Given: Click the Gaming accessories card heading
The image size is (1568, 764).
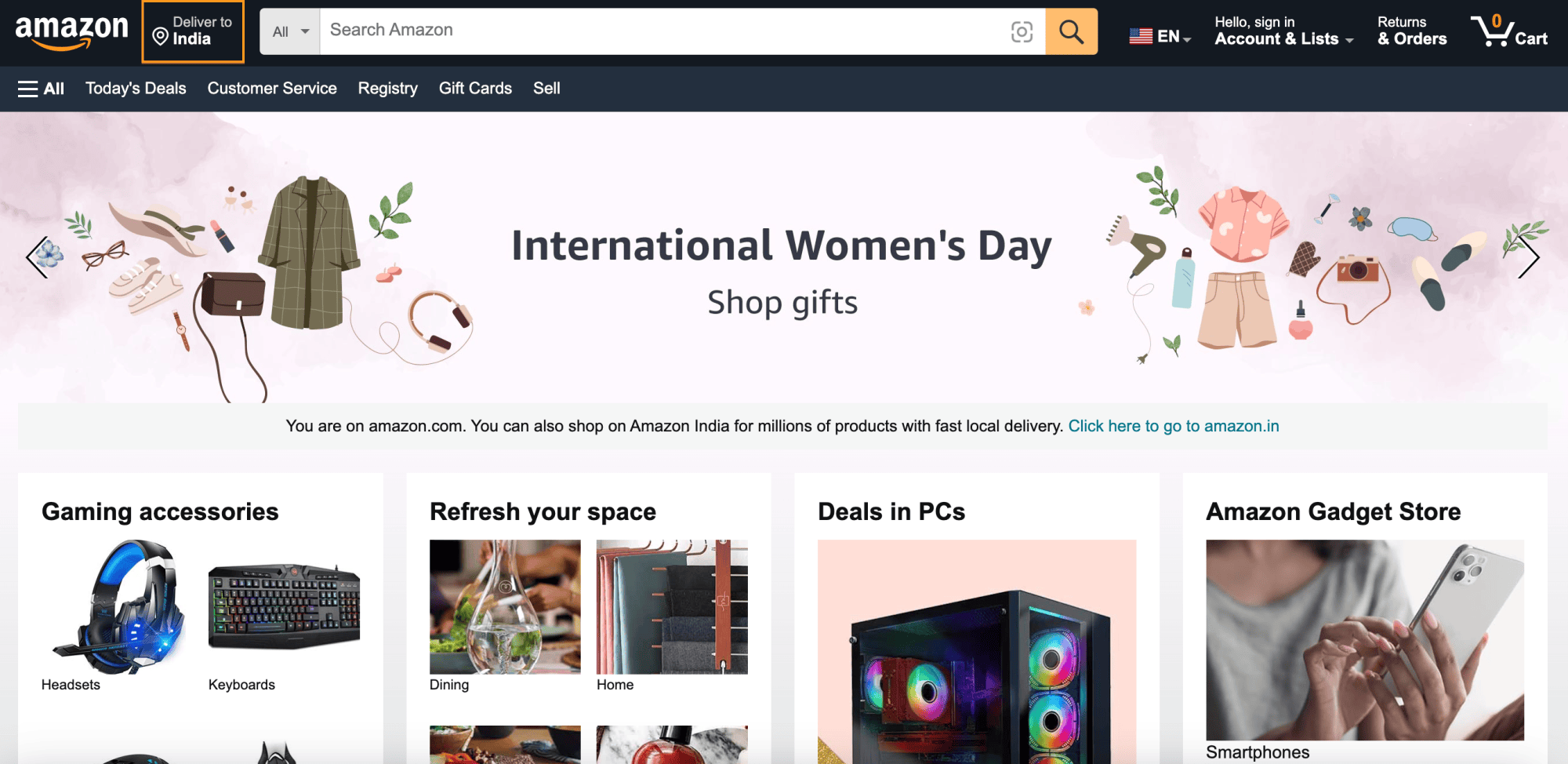Looking at the screenshot, I should point(160,511).
